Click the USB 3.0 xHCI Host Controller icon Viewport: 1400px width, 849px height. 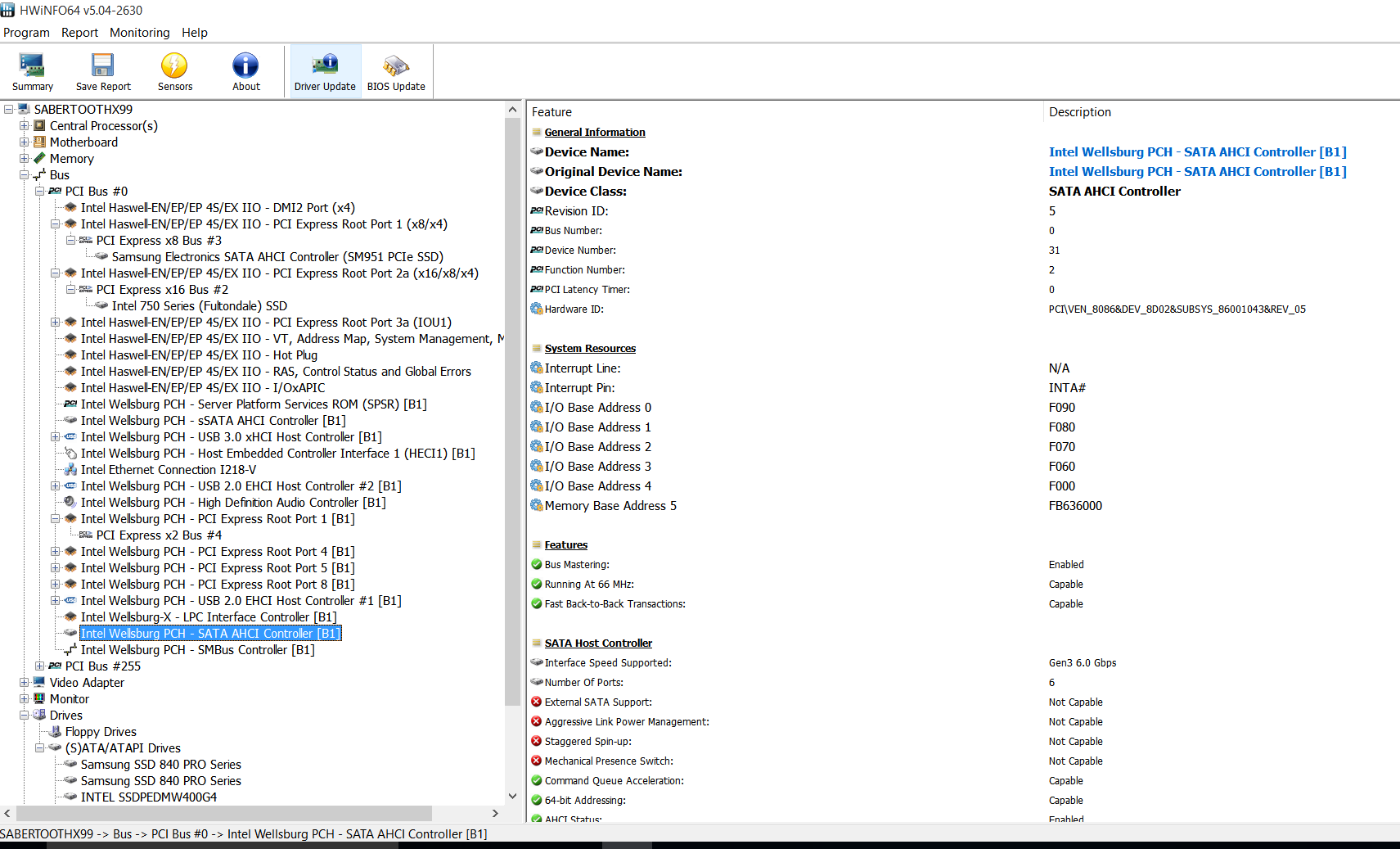pyautogui.click(x=70, y=436)
